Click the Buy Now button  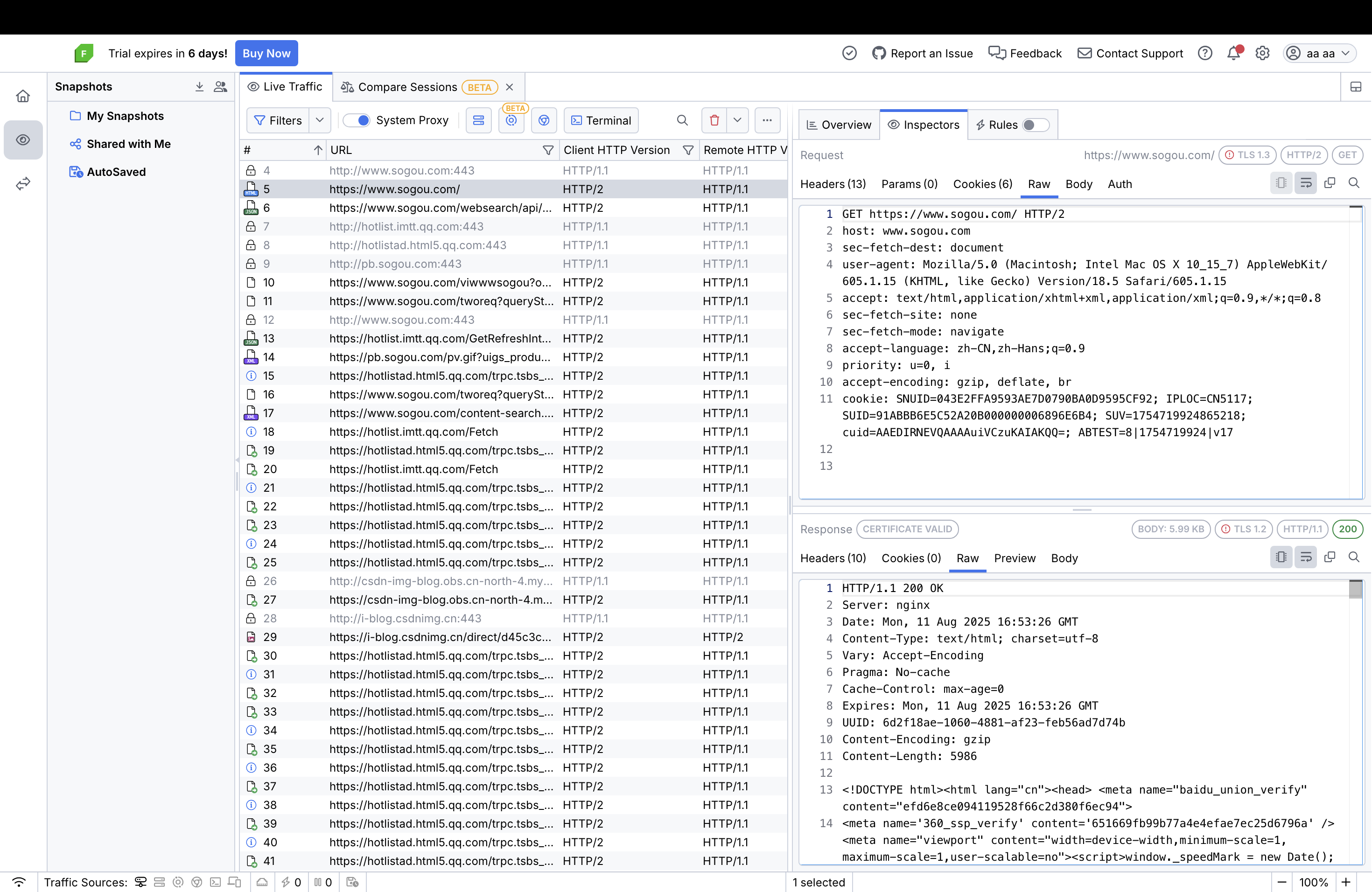tap(266, 53)
